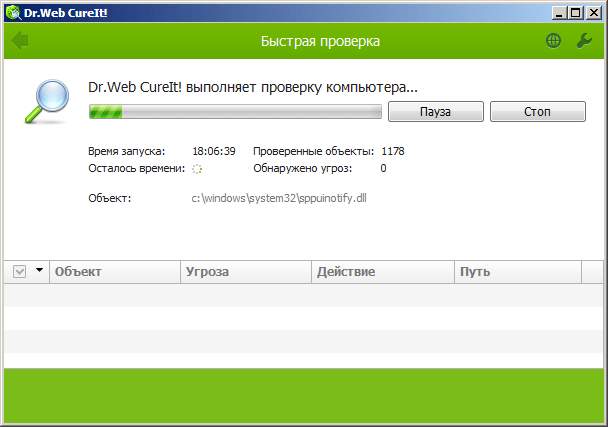This screenshot has width=608, height=427.
Task: Click the Путь column header
Action: 518,271
